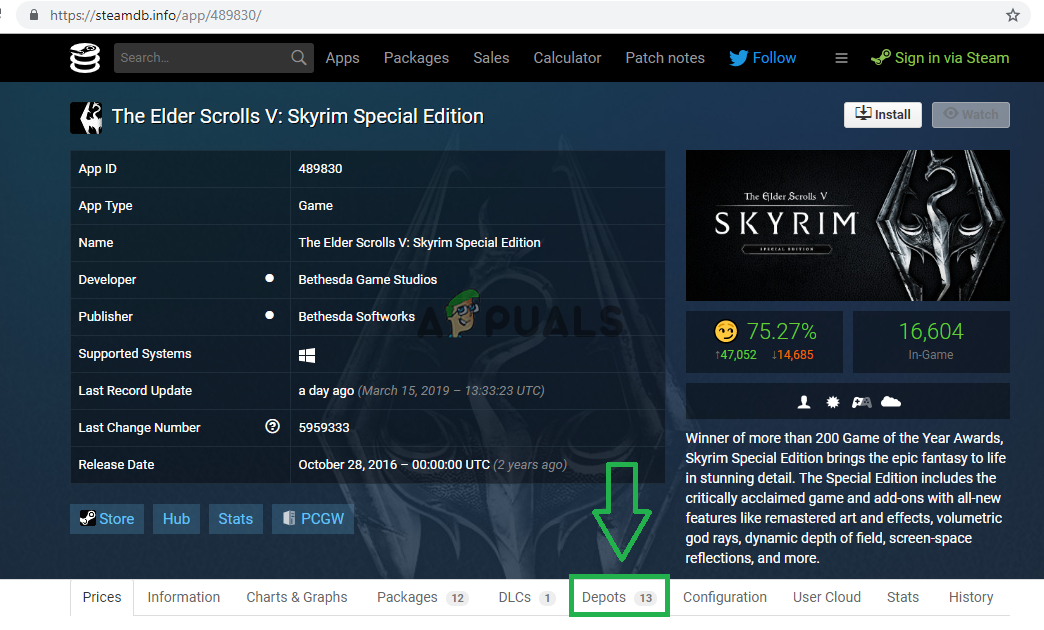Viewport: 1044px width, 630px height.
Task: Click the Hub button
Action: (176, 519)
